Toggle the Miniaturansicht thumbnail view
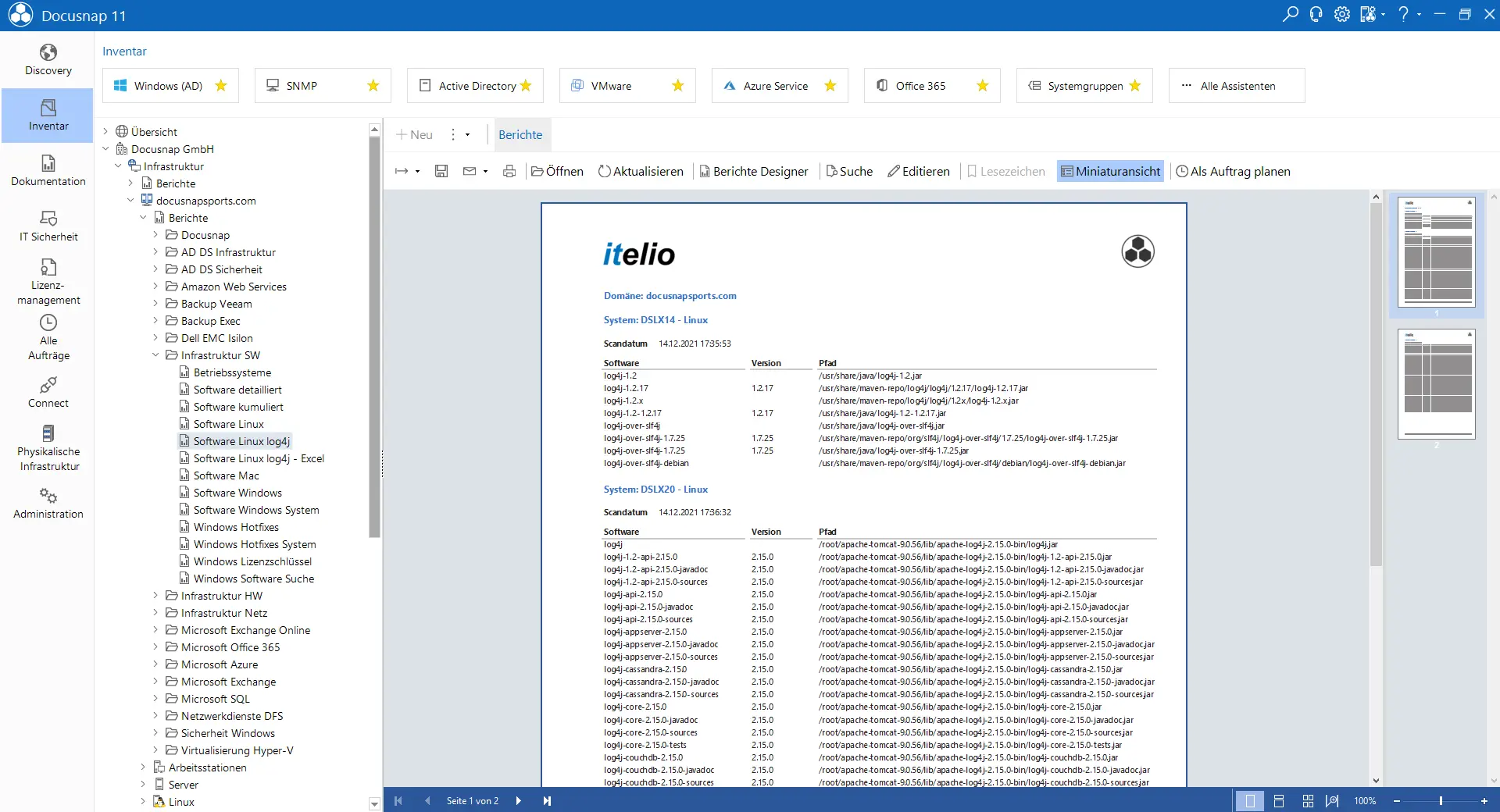1500x812 pixels. pos(1110,171)
